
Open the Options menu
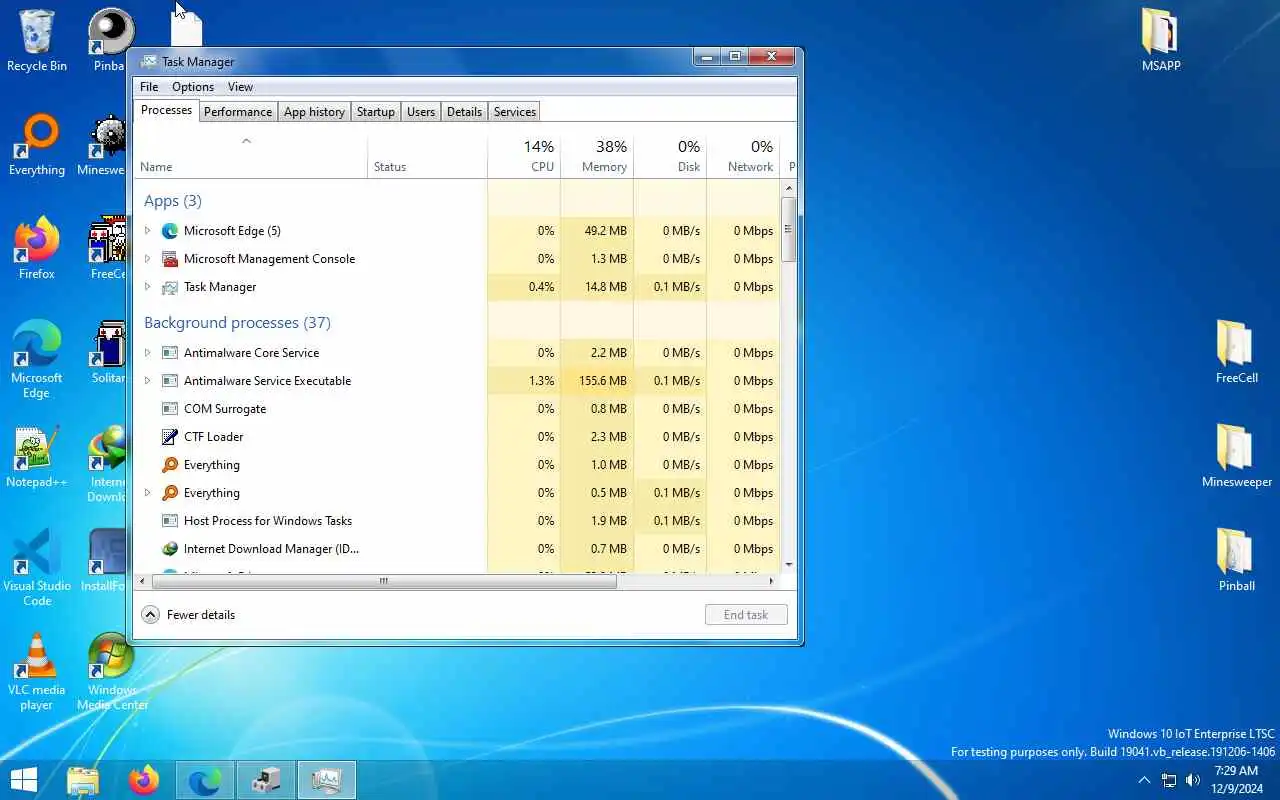193,87
